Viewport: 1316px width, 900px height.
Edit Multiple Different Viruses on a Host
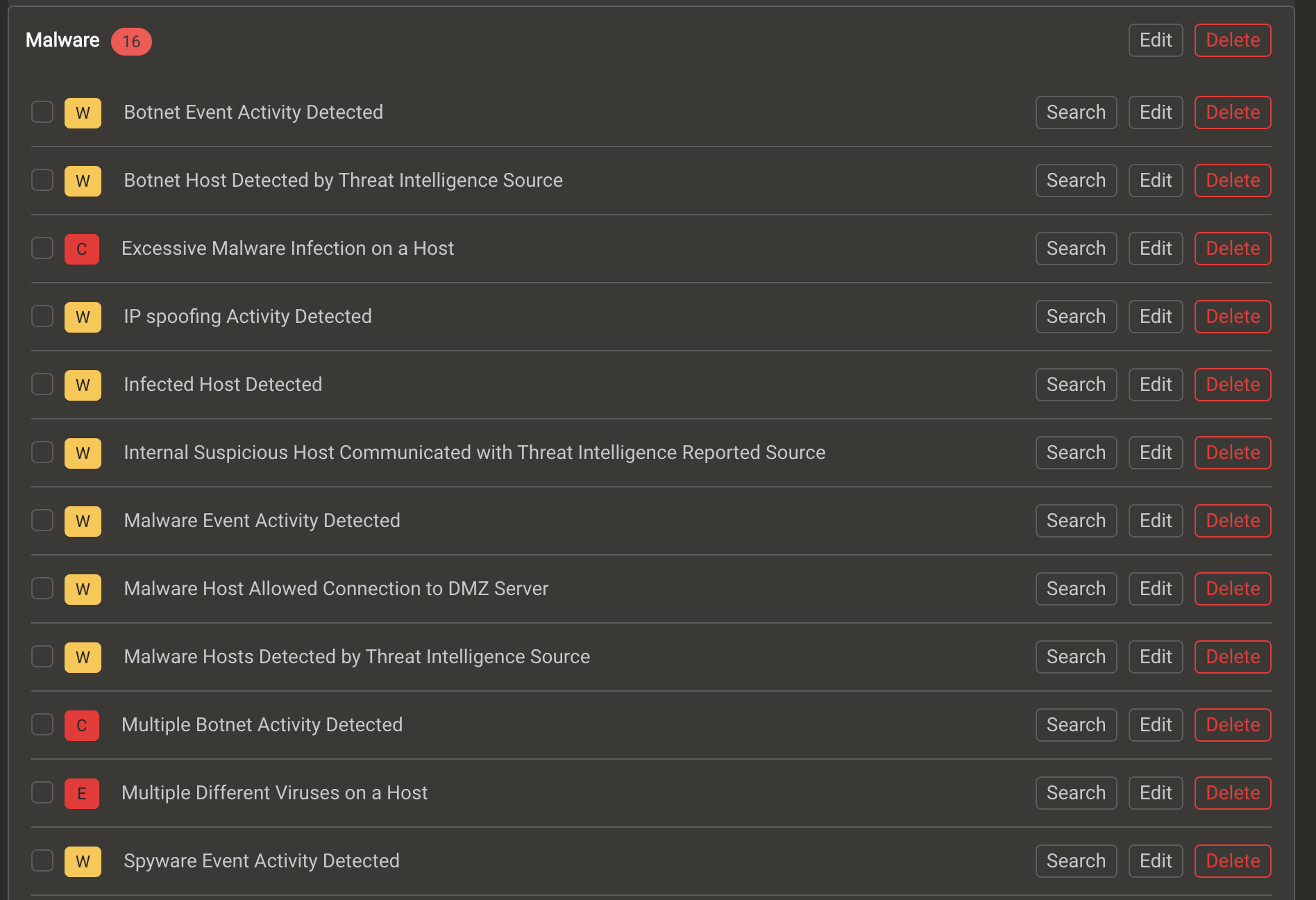(1156, 793)
